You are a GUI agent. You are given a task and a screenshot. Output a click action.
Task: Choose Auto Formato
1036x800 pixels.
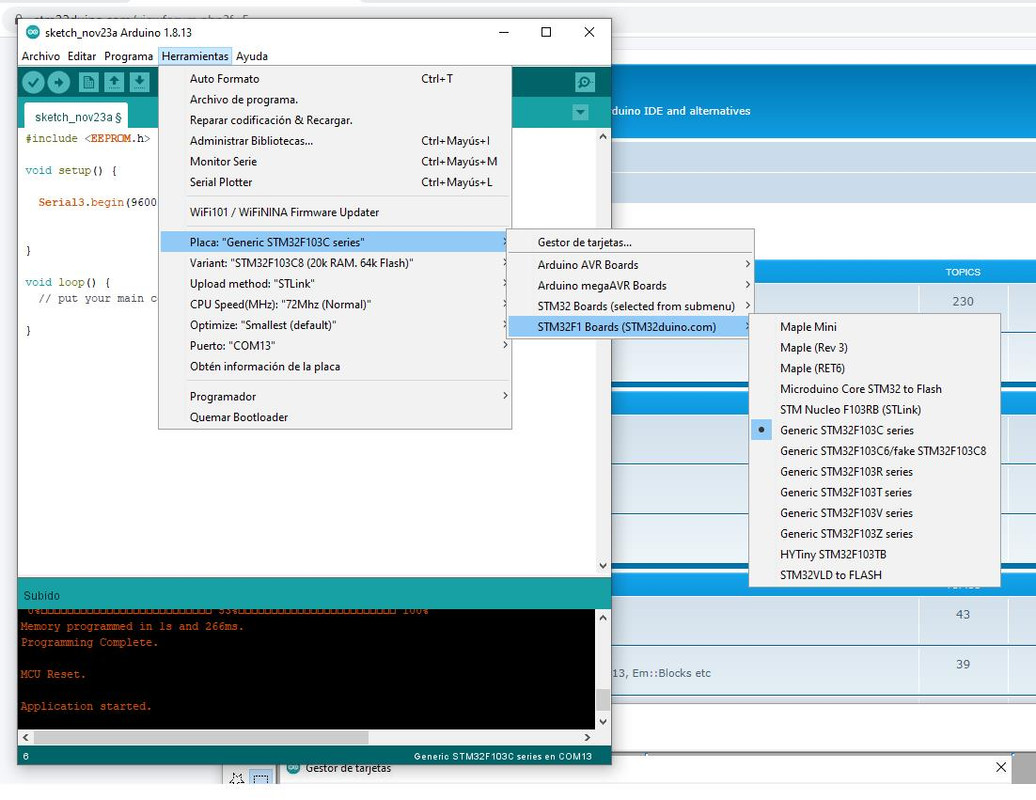pos(335,79)
